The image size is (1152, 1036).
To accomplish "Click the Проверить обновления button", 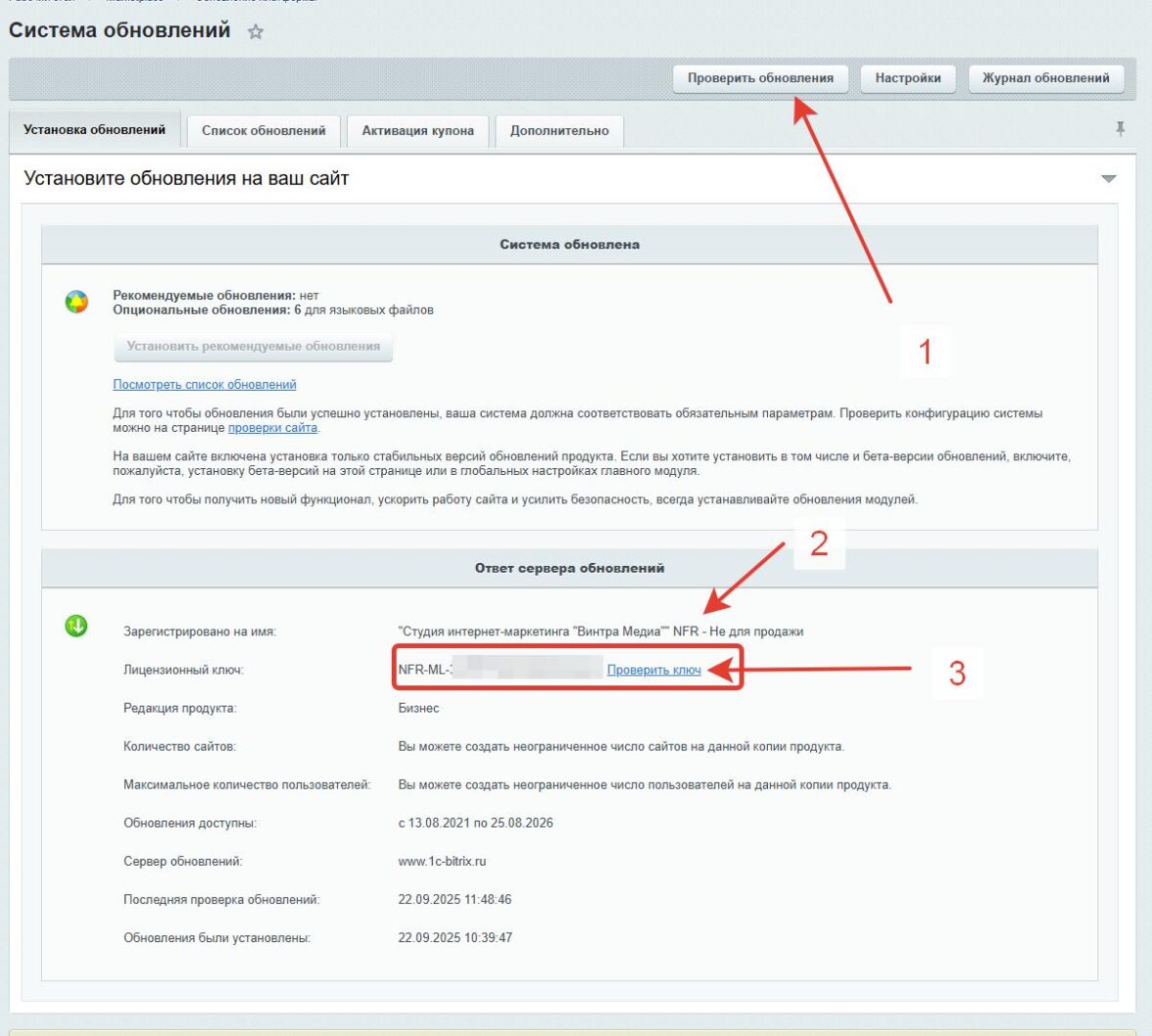I will click(x=760, y=77).
